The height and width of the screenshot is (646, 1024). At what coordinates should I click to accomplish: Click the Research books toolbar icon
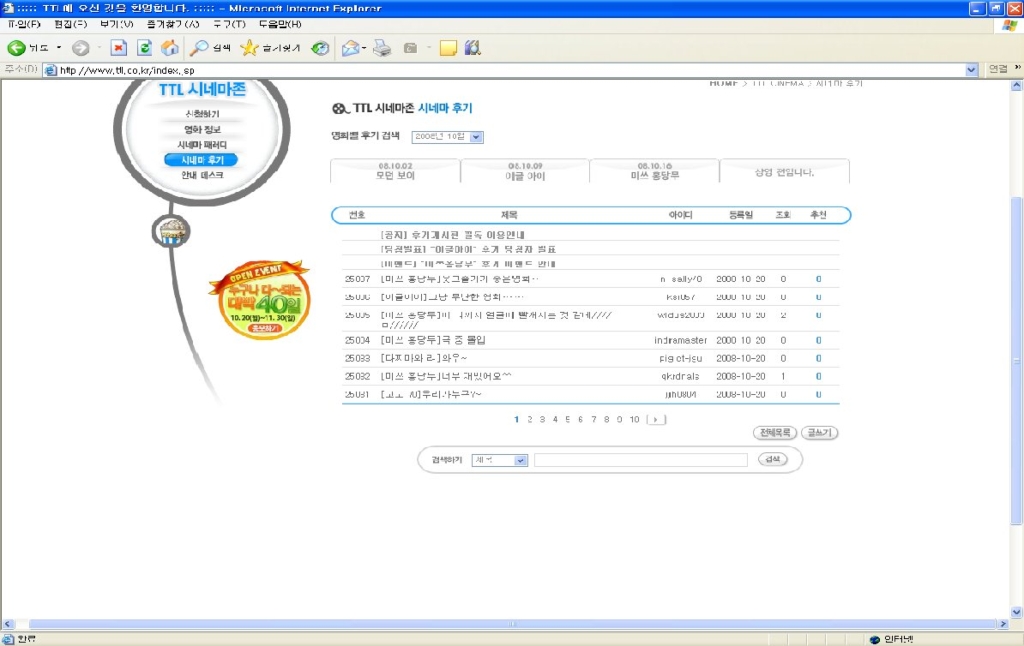[473, 48]
